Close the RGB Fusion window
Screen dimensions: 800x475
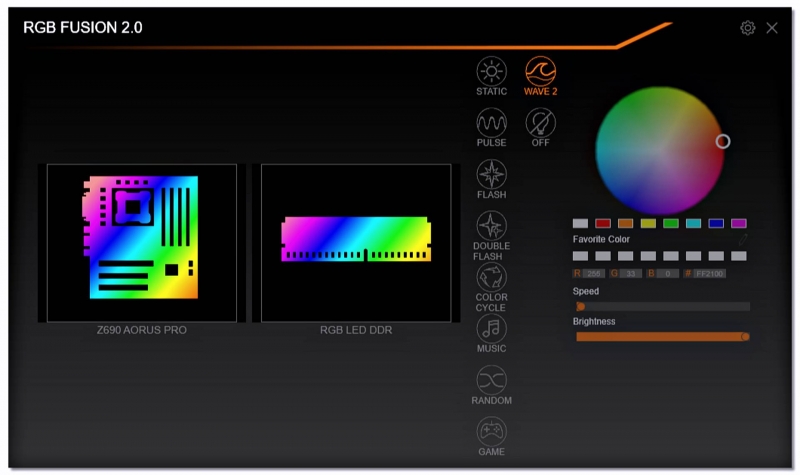(772, 28)
